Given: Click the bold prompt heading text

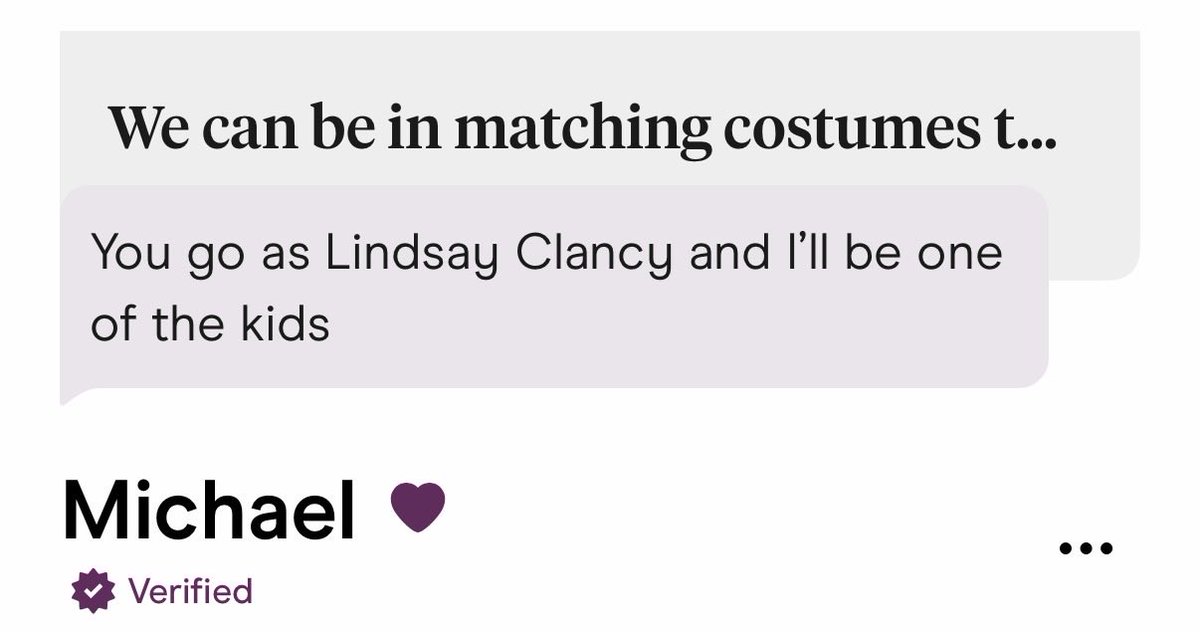Looking at the screenshot, I should [582, 128].
